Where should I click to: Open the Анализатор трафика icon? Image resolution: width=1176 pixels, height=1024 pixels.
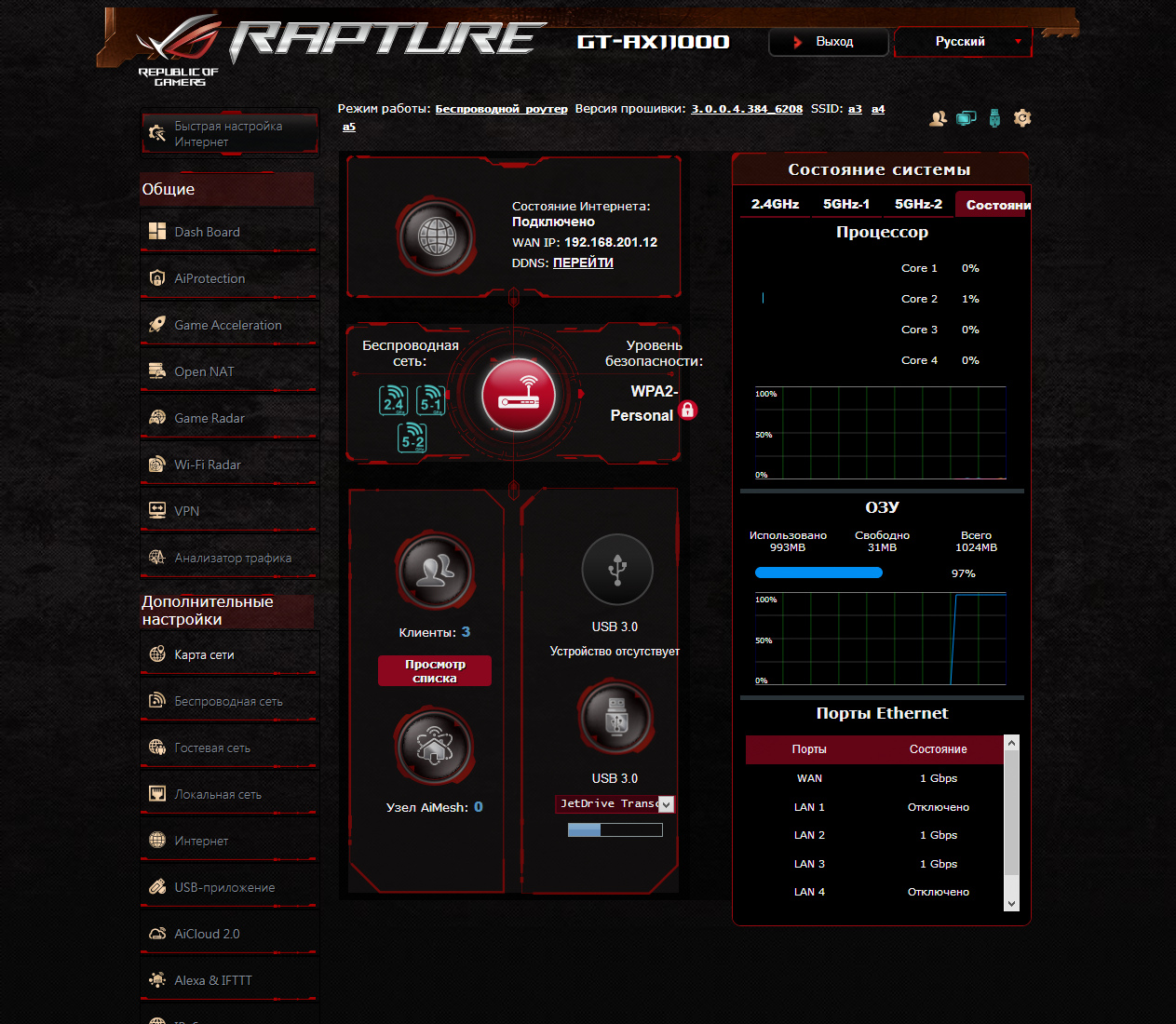point(157,558)
